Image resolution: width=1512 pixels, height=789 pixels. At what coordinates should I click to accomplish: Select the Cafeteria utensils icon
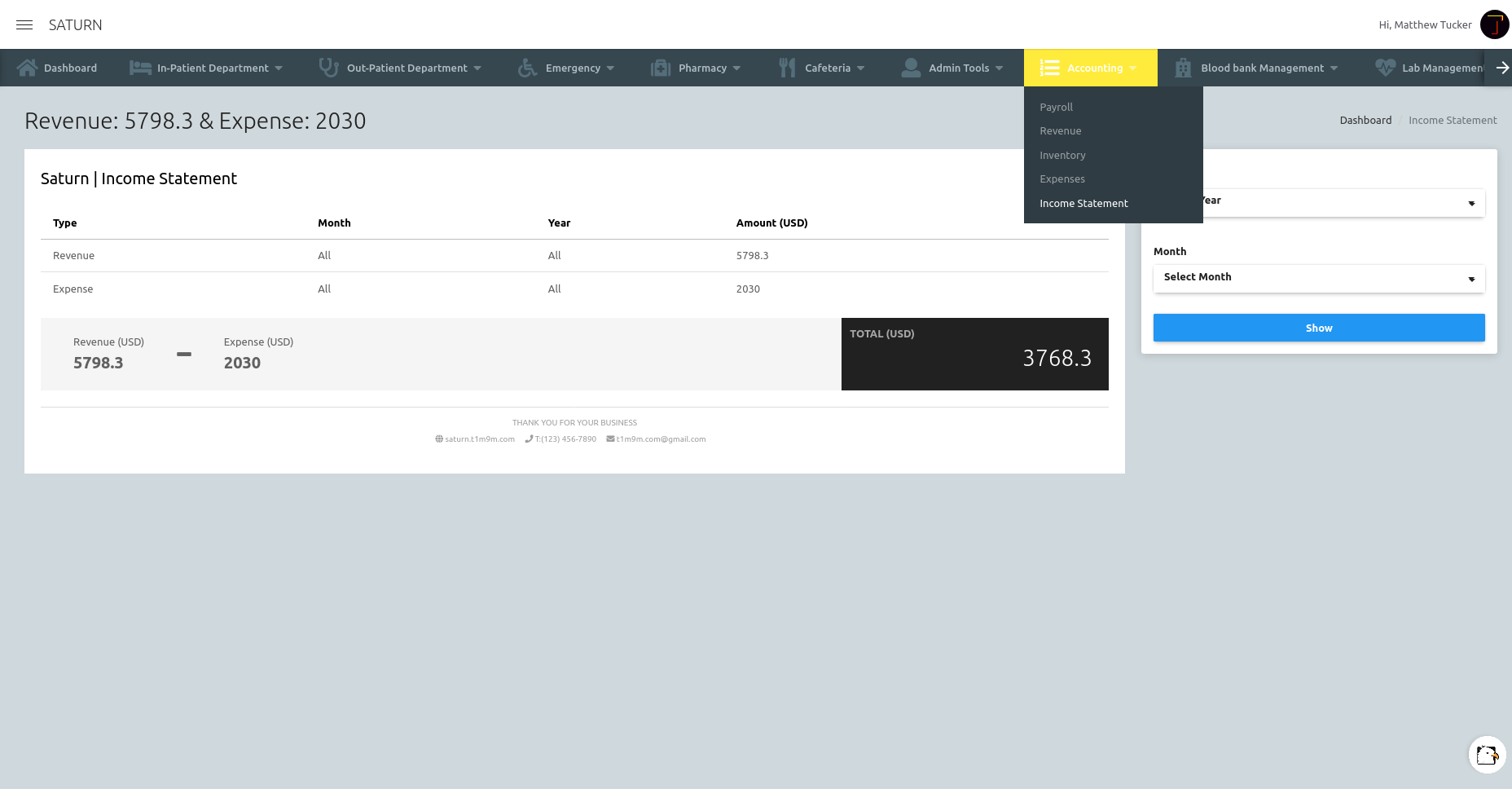786,68
